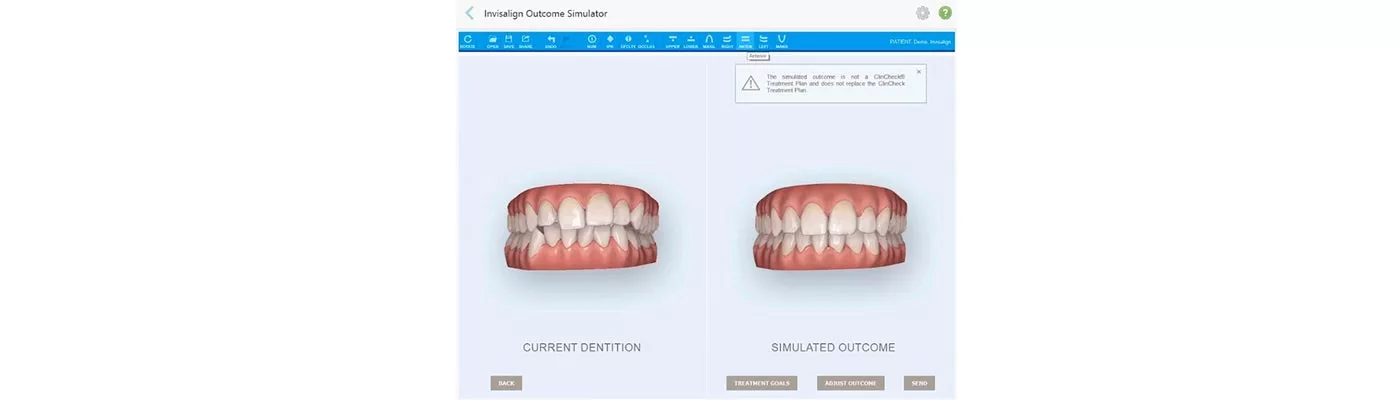This screenshot has height=400, width=1400.
Task: Toggle tooth numbering with NUM icon
Action: click(592, 41)
